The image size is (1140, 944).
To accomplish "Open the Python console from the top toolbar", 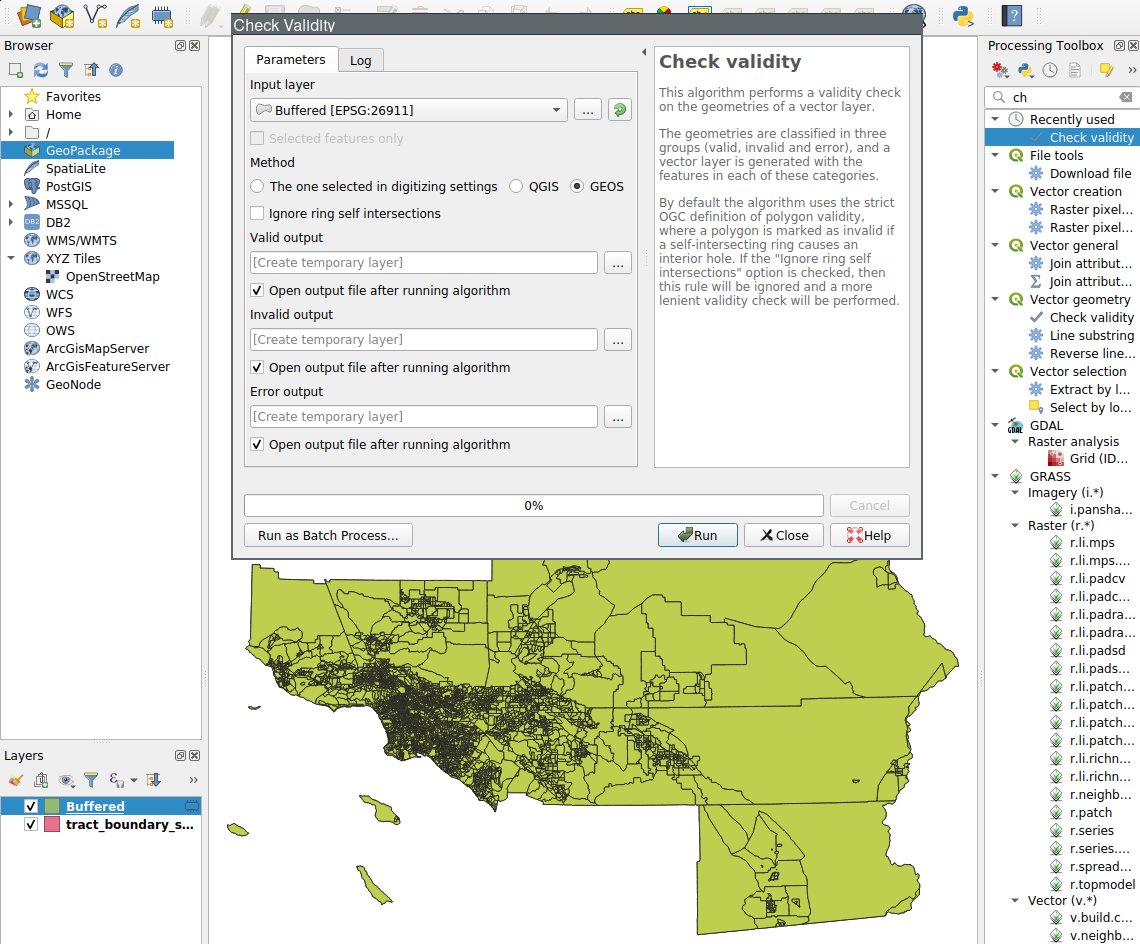I will (964, 15).
